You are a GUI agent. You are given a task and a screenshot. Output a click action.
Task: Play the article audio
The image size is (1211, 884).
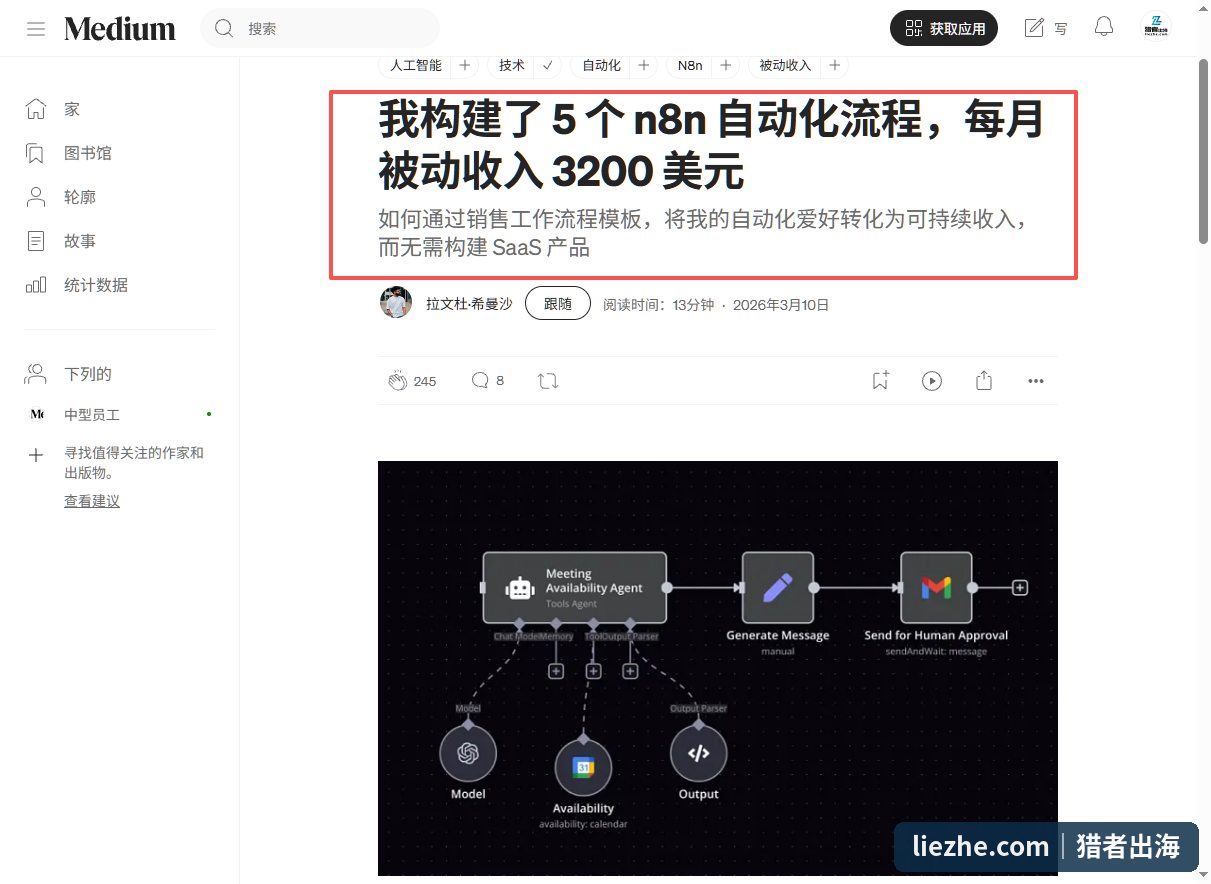point(932,381)
